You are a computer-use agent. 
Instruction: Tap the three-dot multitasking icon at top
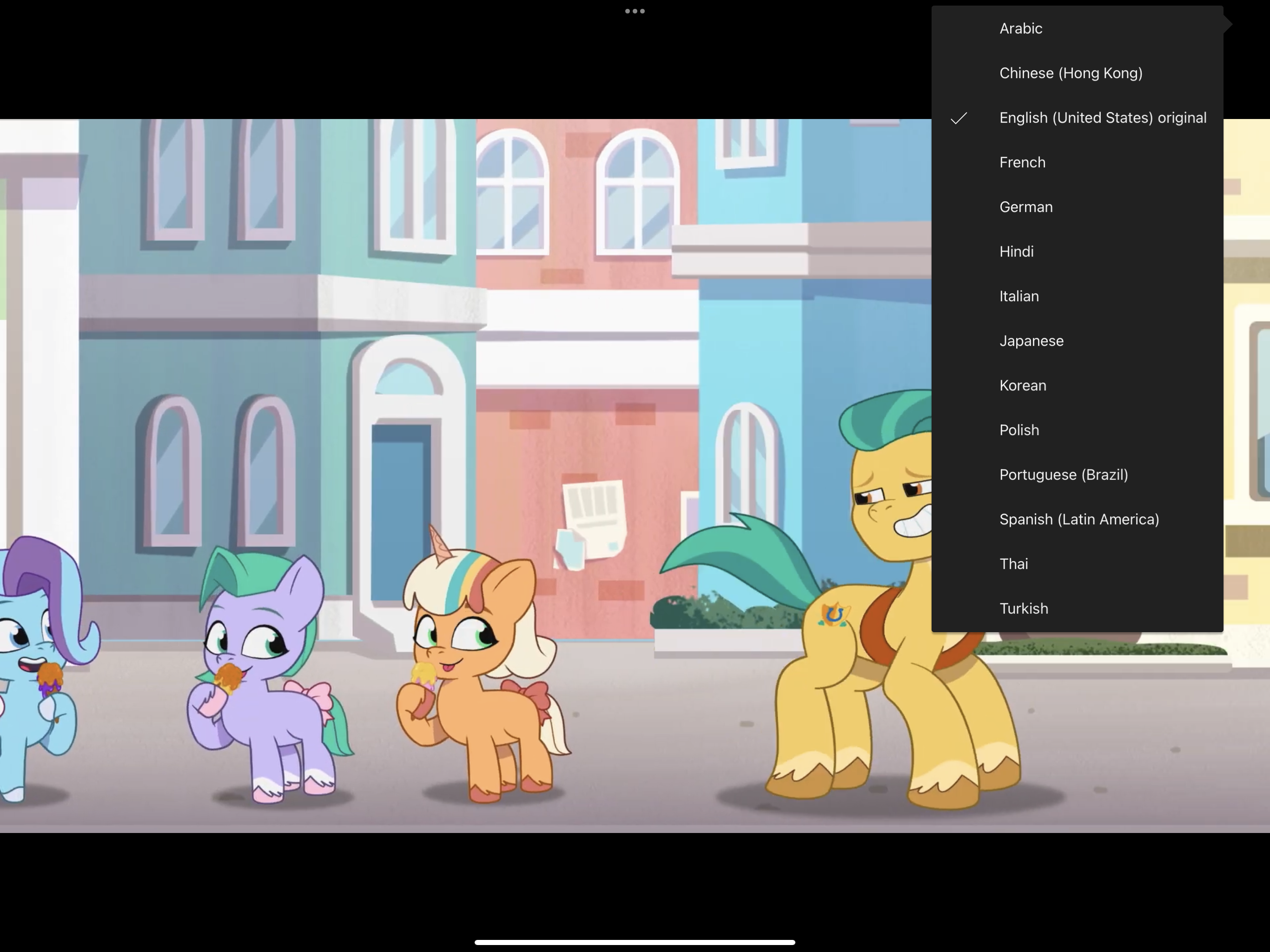[x=635, y=11]
